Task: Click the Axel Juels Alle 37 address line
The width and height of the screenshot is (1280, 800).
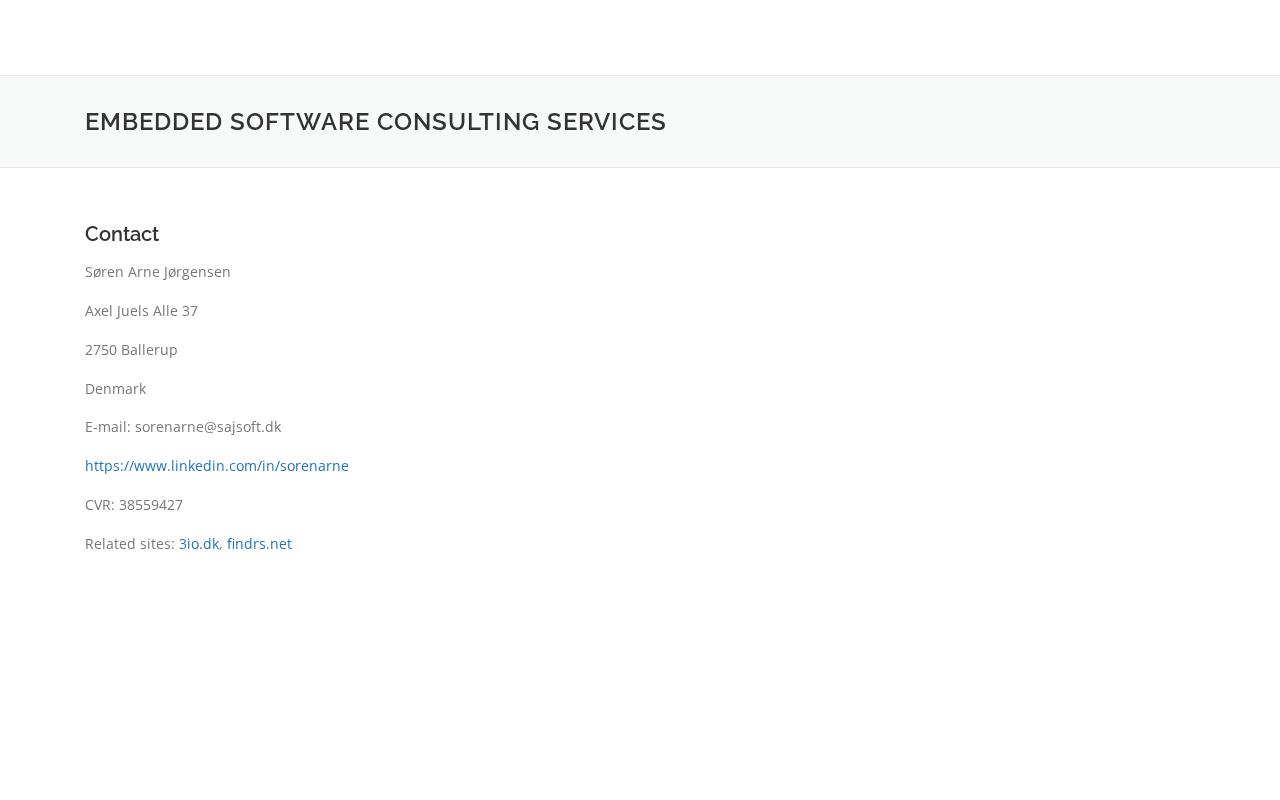Action: [x=141, y=311]
